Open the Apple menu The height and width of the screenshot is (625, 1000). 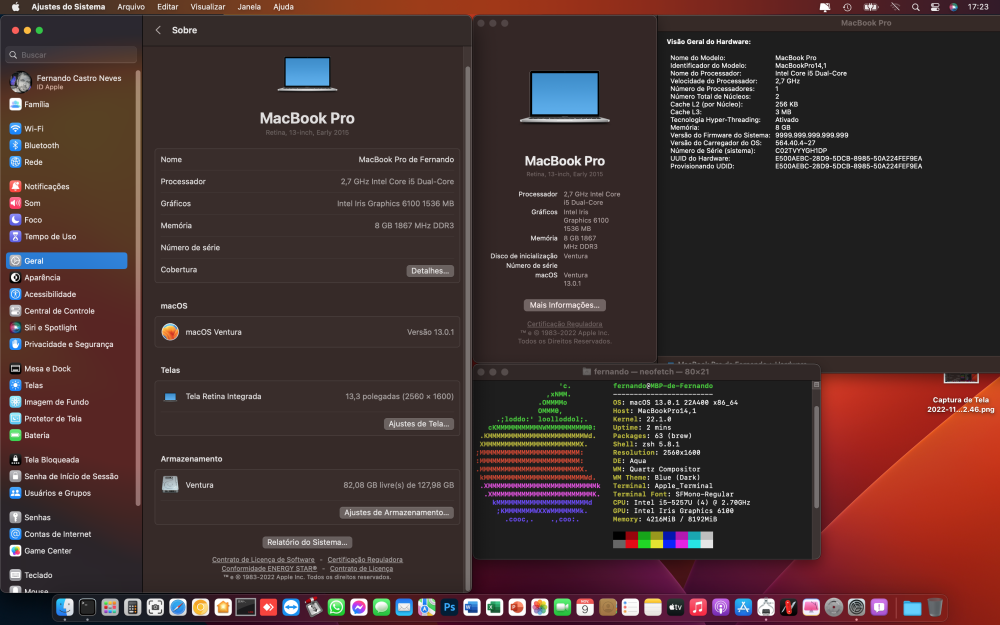(x=15, y=7)
